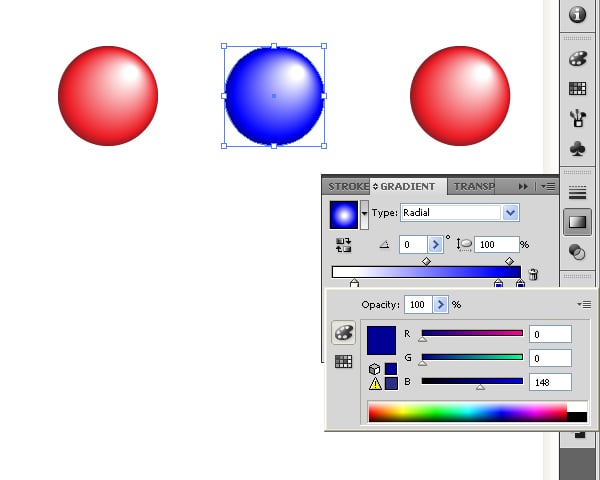Open the Info panel icon
600x480 pixels.
pos(577,15)
